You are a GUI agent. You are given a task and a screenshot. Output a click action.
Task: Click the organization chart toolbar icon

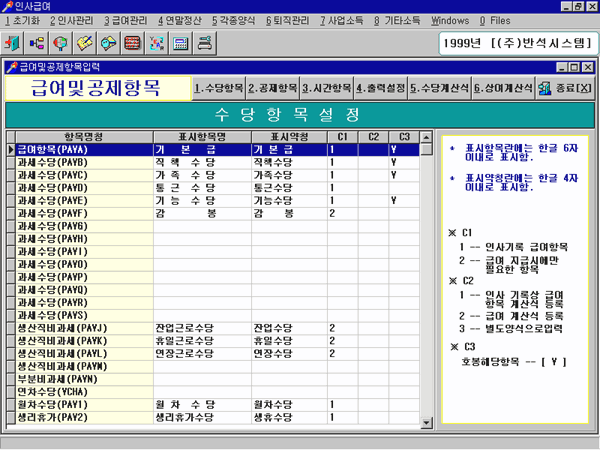[x=38, y=44]
